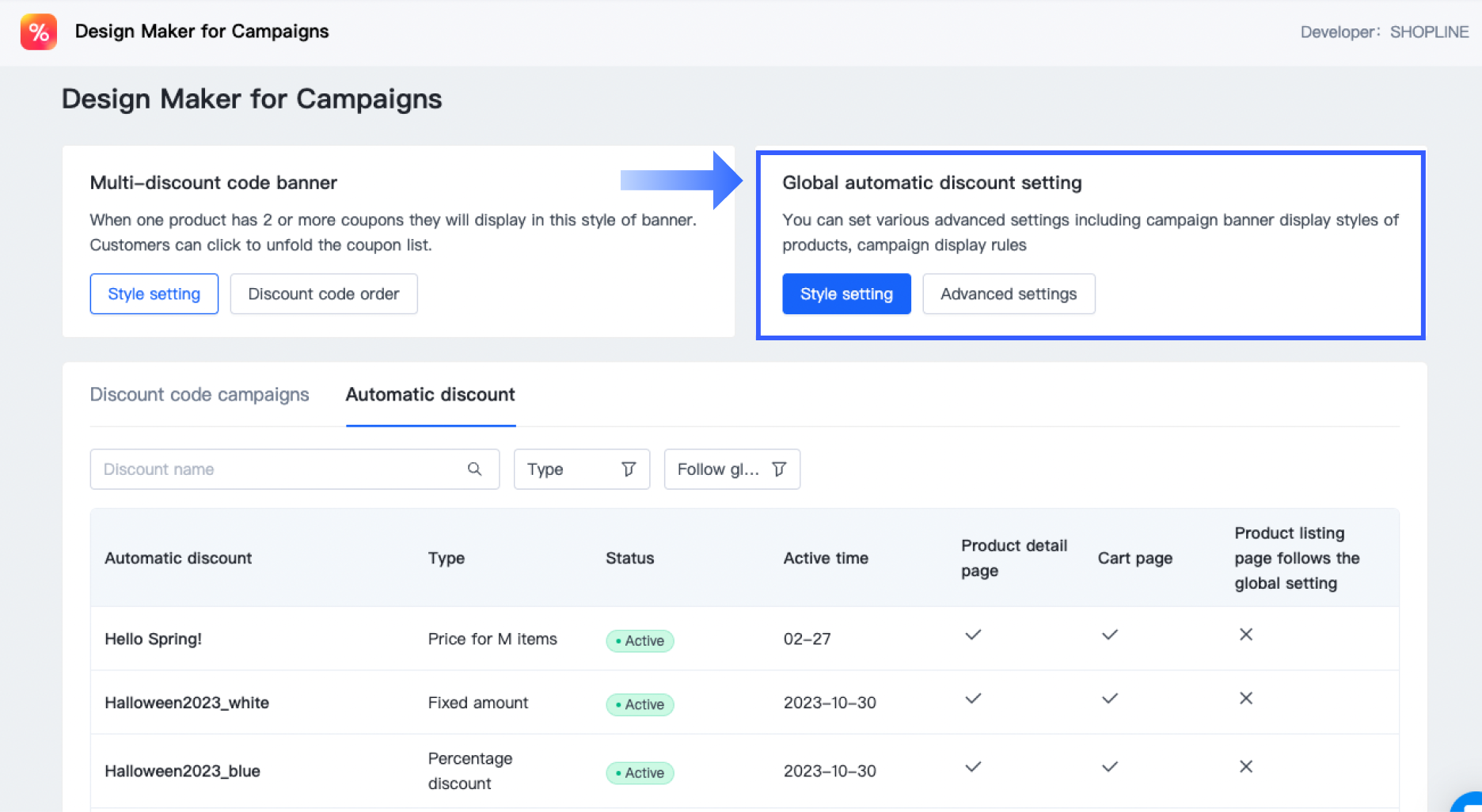Open the Type filter dropdown

(x=580, y=469)
